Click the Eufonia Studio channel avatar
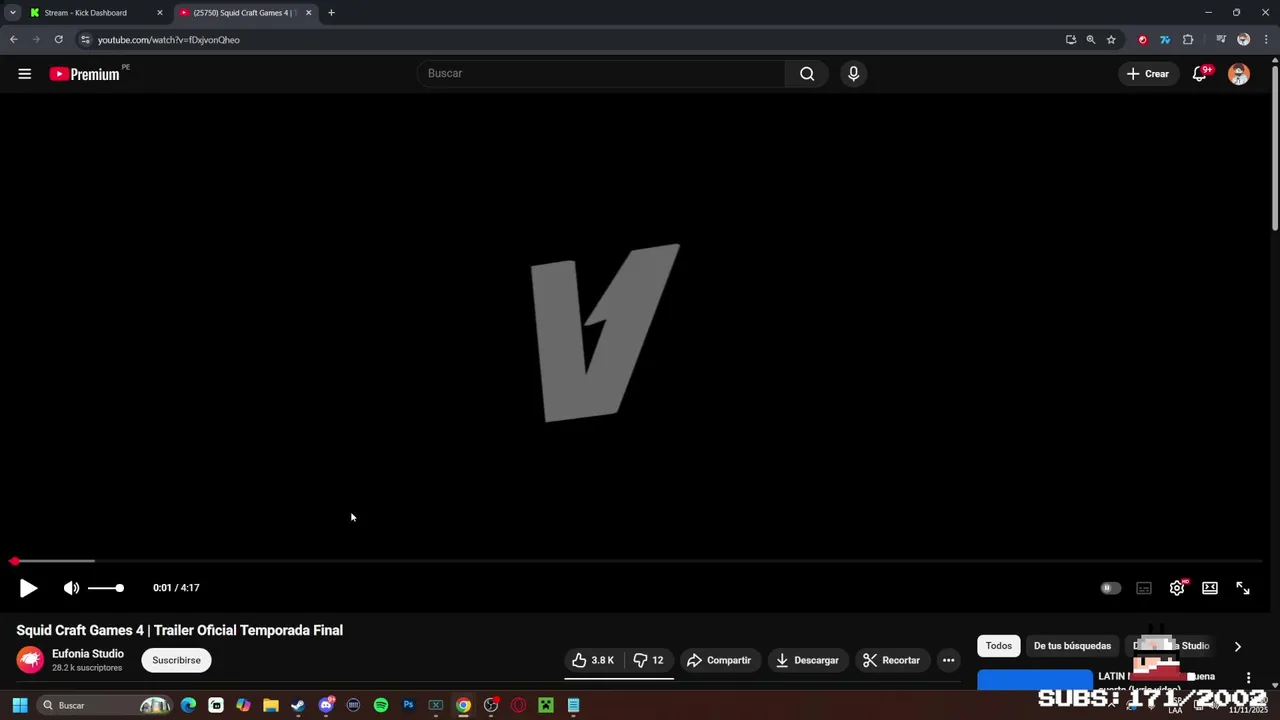This screenshot has width=1280, height=720. tap(30, 660)
